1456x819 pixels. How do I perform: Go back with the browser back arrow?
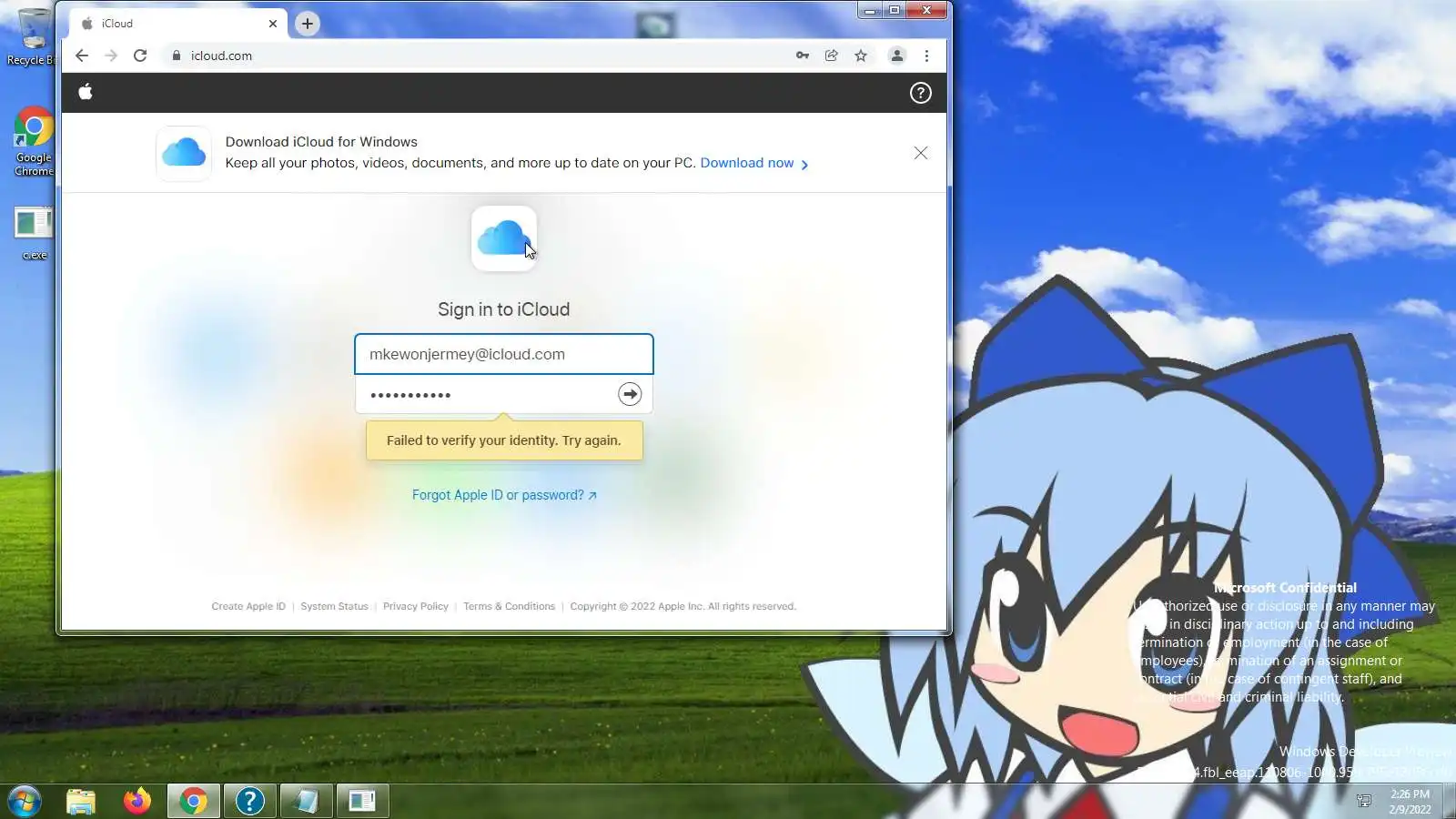coord(82,56)
